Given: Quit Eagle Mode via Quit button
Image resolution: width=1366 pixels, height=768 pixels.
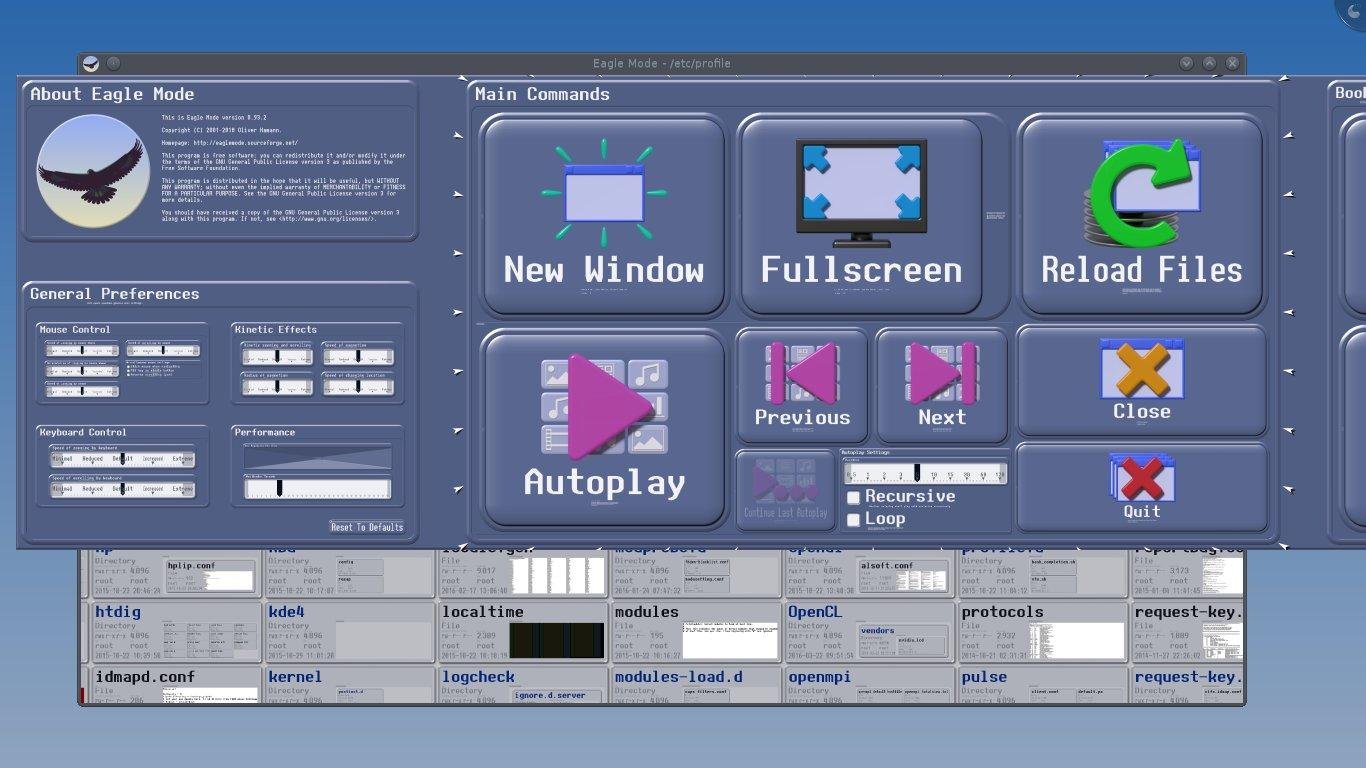Looking at the screenshot, I should click(x=1142, y=487).
